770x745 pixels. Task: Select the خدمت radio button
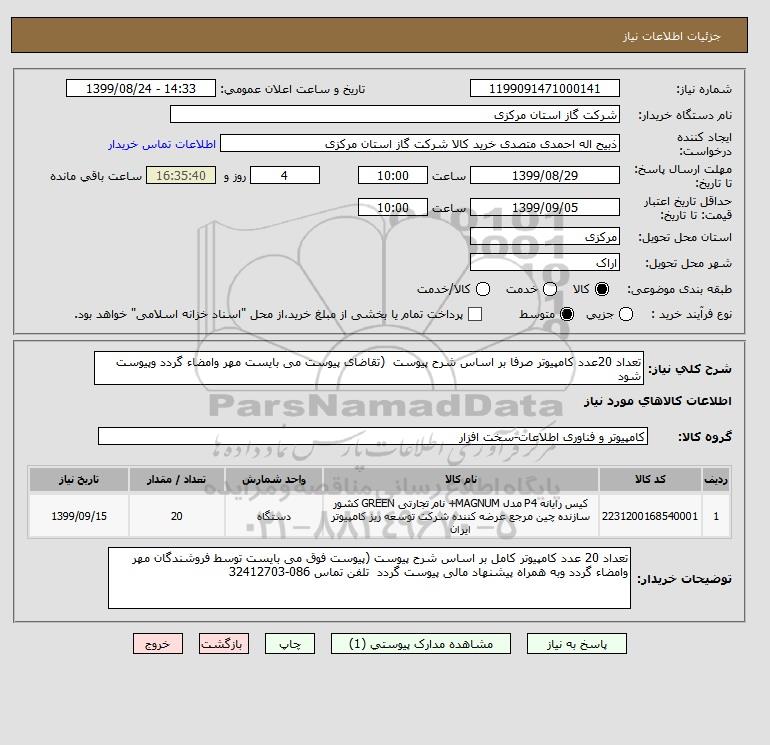tap(550, 289)
